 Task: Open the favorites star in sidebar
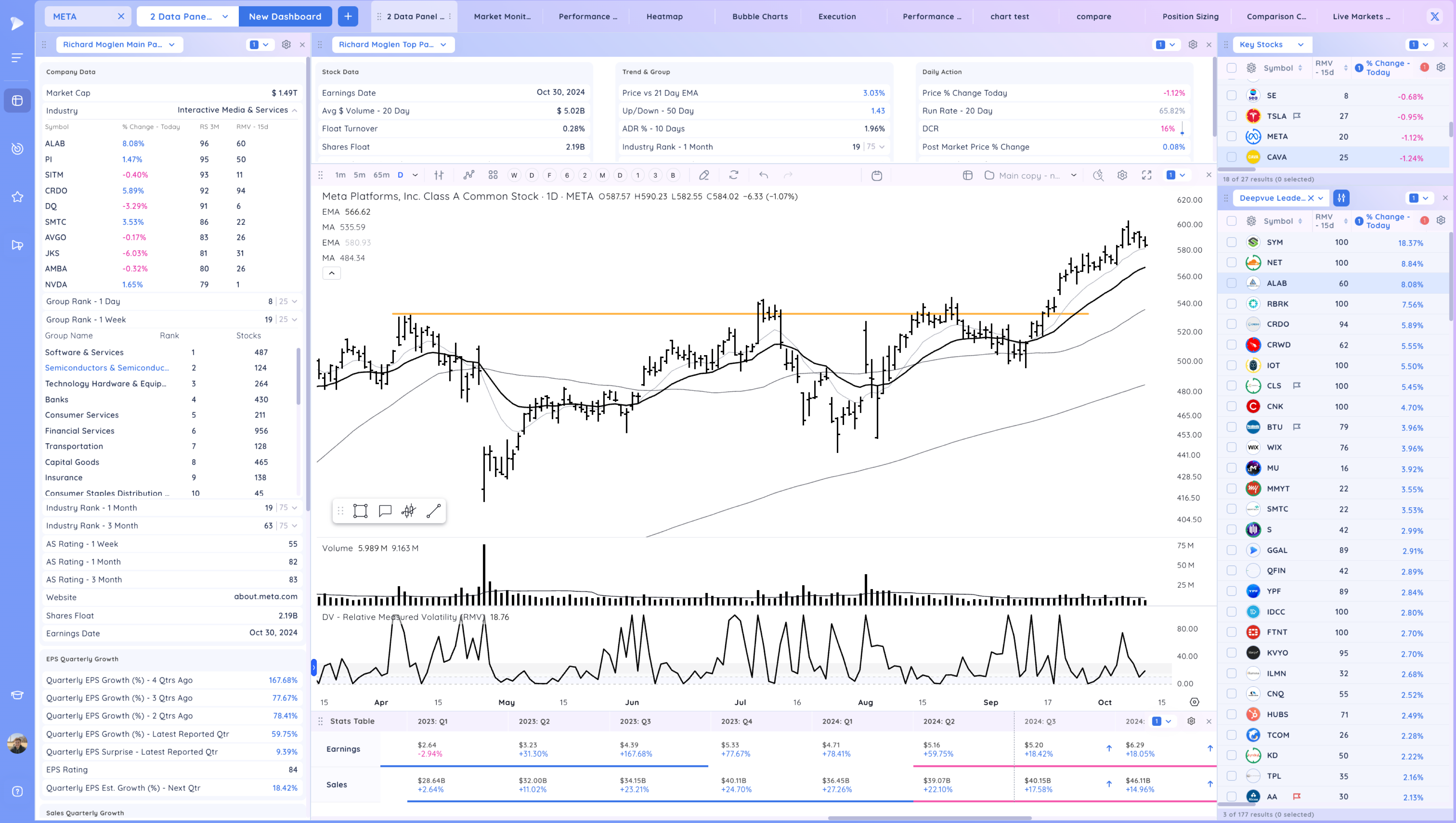coord(17,197)
